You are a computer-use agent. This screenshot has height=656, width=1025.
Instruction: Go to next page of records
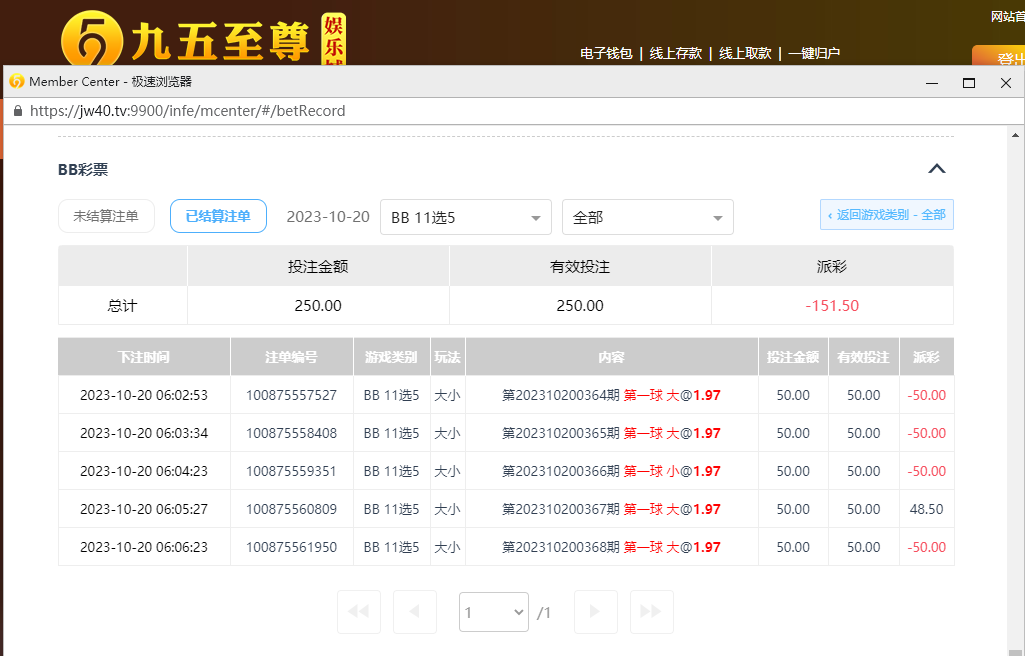(595, 611)
